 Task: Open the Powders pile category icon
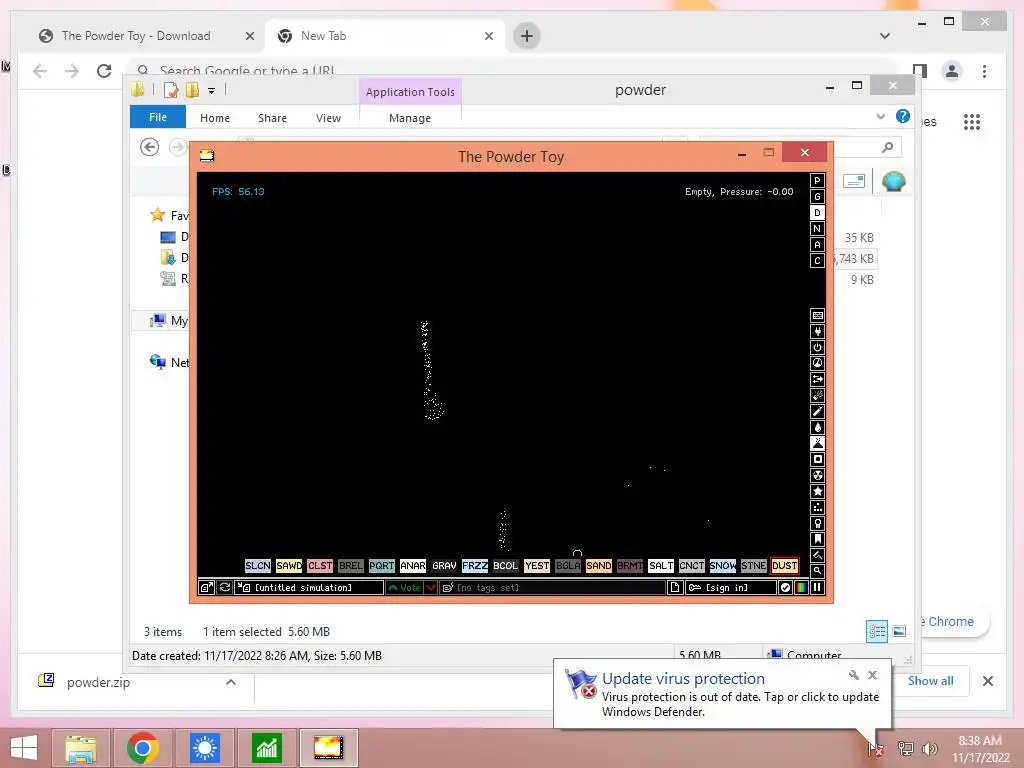click(x=817, y=443)
